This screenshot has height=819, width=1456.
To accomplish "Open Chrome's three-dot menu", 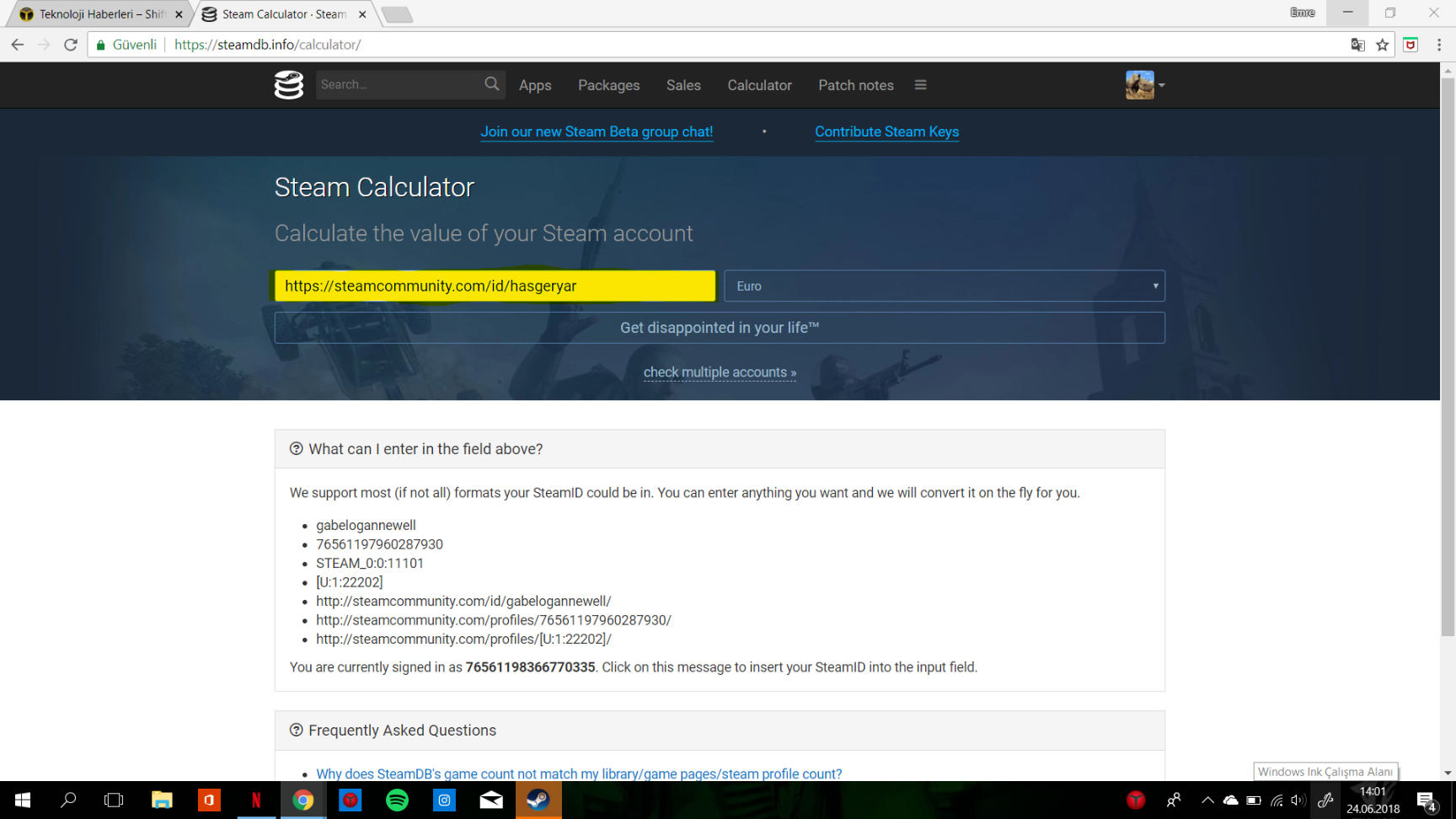I will [x=1439, y=45].
